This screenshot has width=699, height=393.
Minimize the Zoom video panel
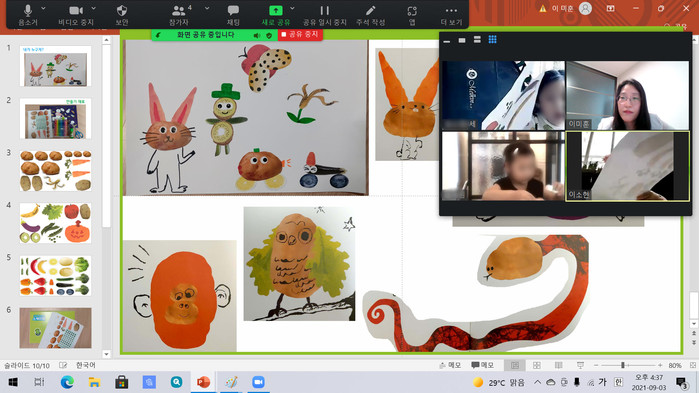(x=447, y=41)
